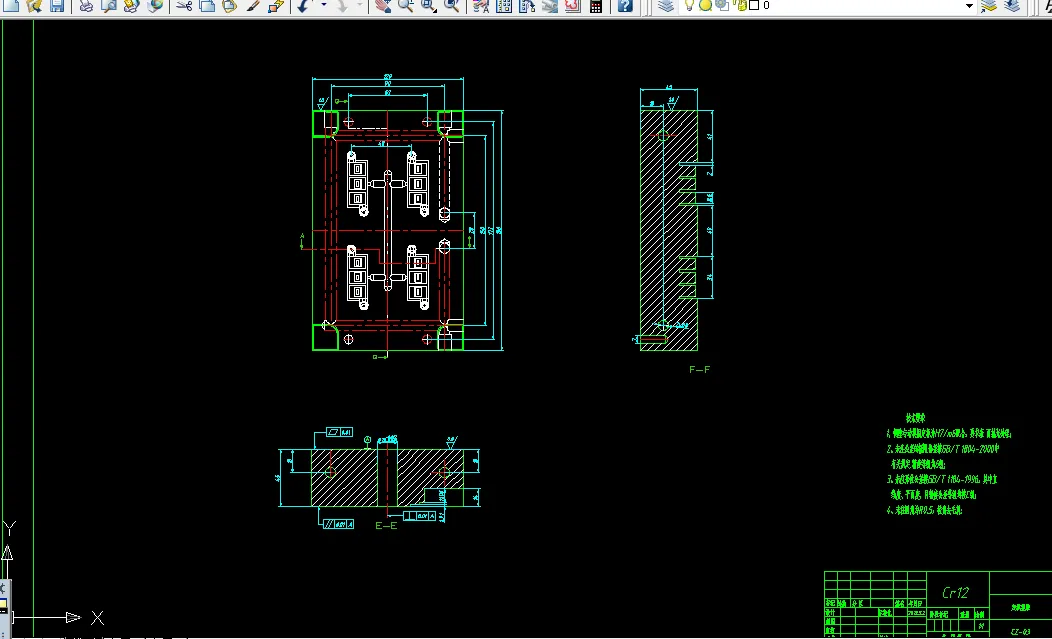Expand the Undo history dropdown arrow
The height and width of the screenshot is (639, 1052).
pos(323,5)
